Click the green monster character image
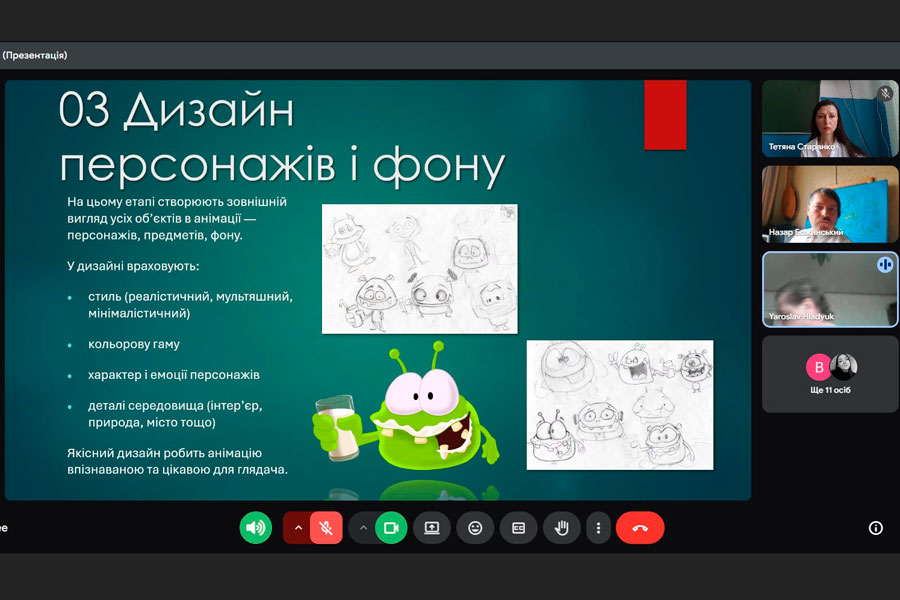Viewport: 900px width, 600px height. coord(406,405)
